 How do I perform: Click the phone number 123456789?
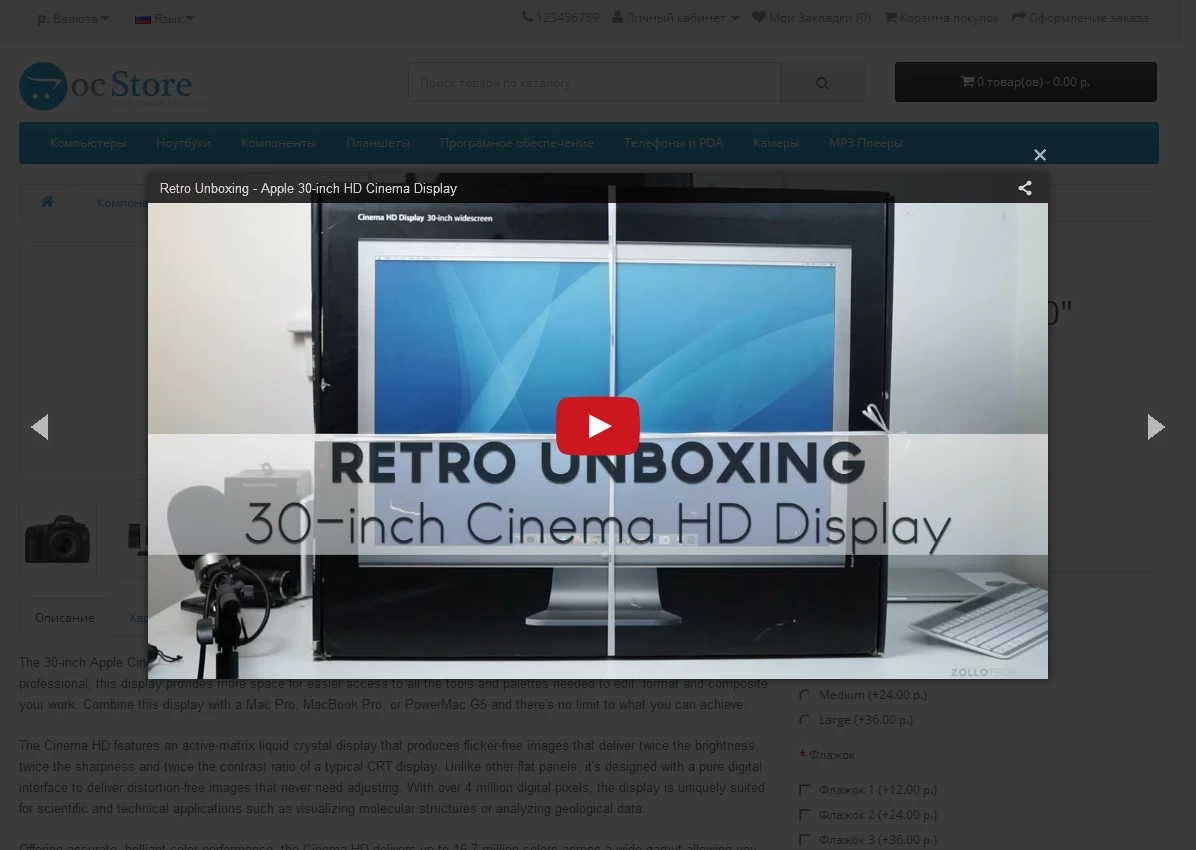[567, 18]
